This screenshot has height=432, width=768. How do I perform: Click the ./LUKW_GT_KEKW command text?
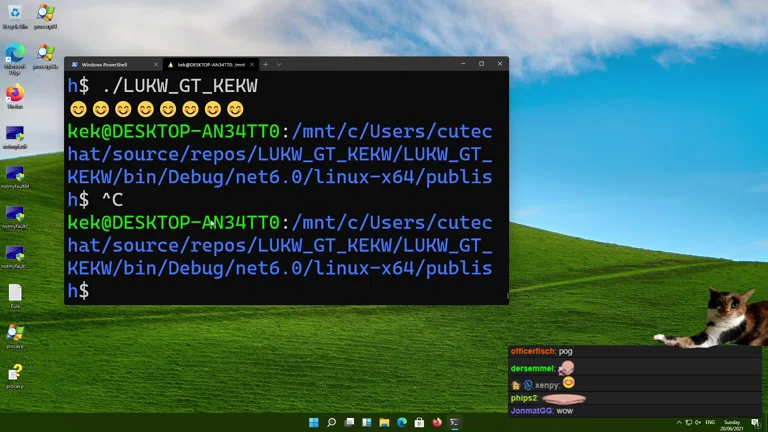click(x=180, y=86)
